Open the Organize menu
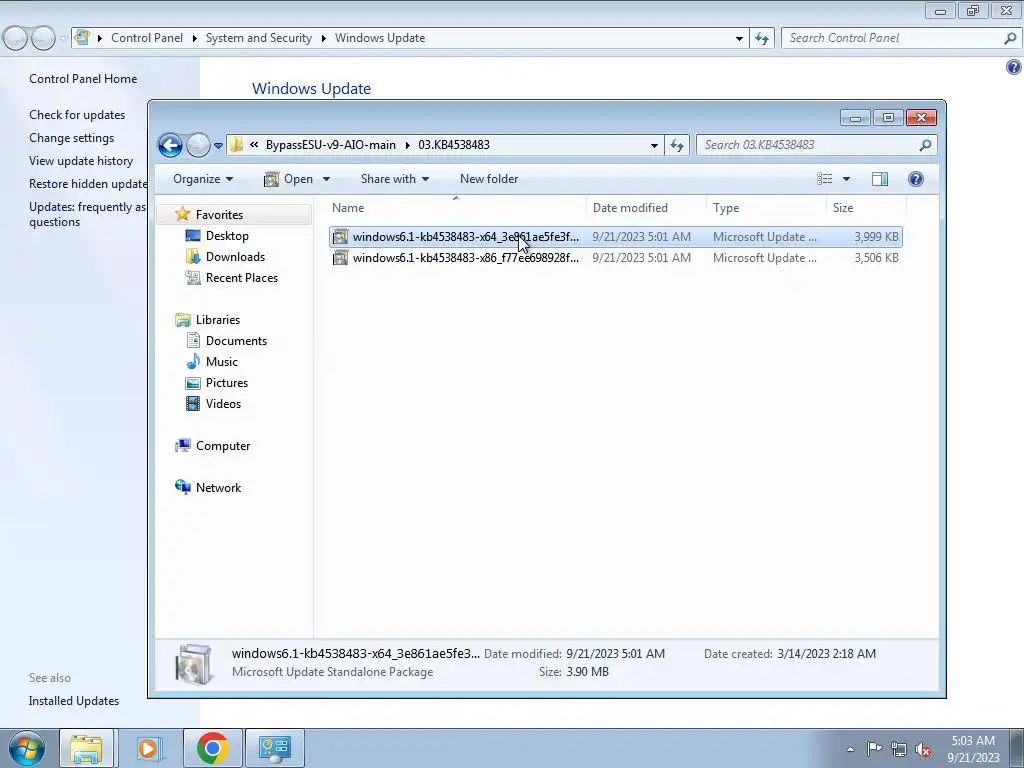 pos(203,179)
